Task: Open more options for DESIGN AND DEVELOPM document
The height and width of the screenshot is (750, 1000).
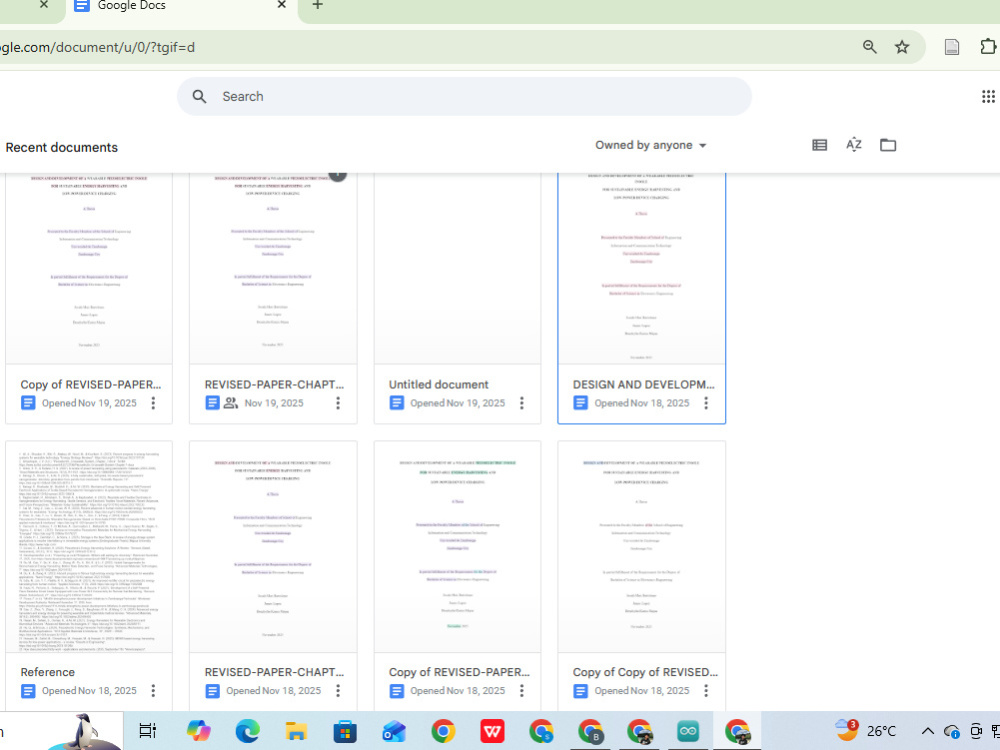Action: [x=706, y=403]
